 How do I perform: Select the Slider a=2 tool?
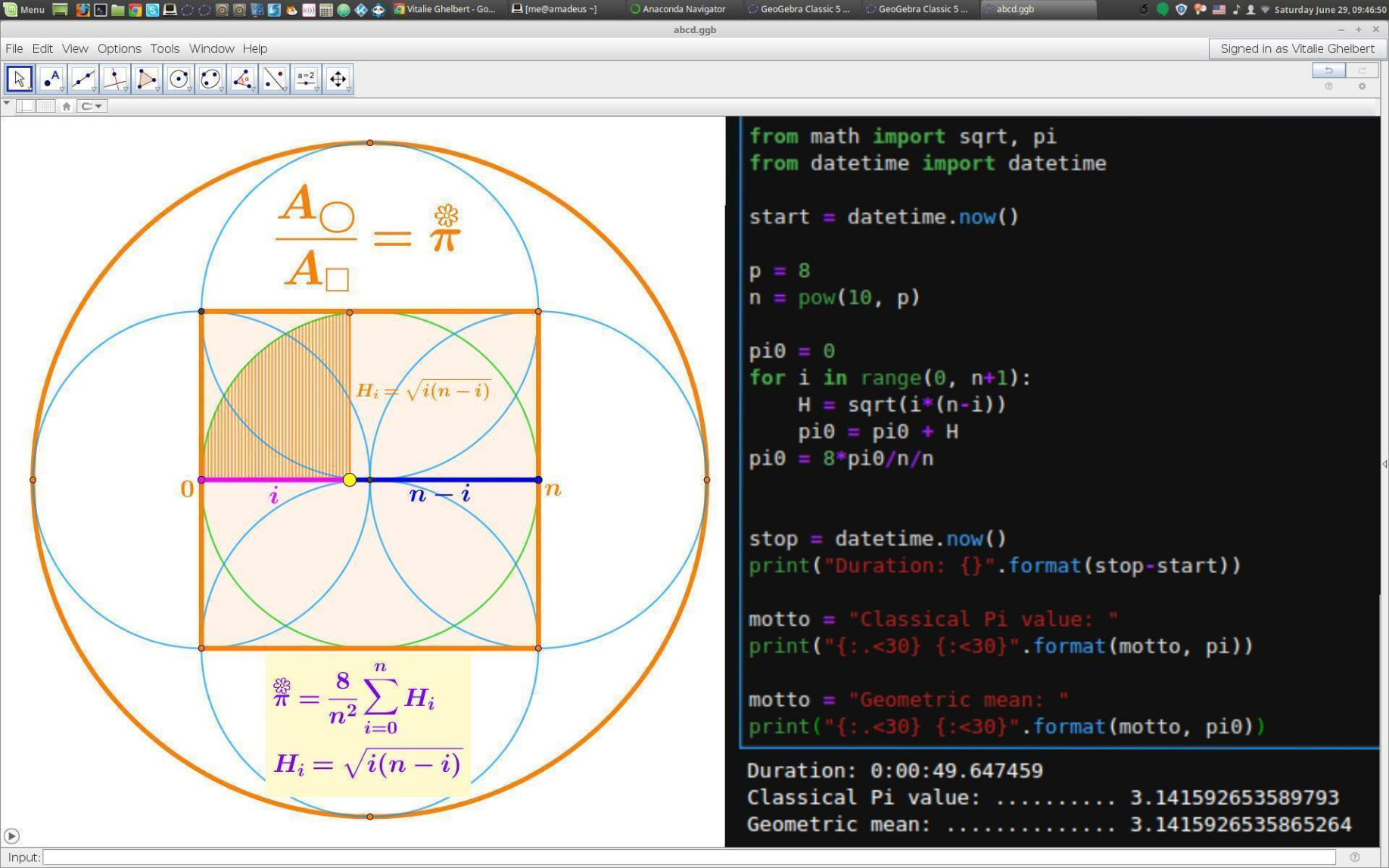(305, 79)
